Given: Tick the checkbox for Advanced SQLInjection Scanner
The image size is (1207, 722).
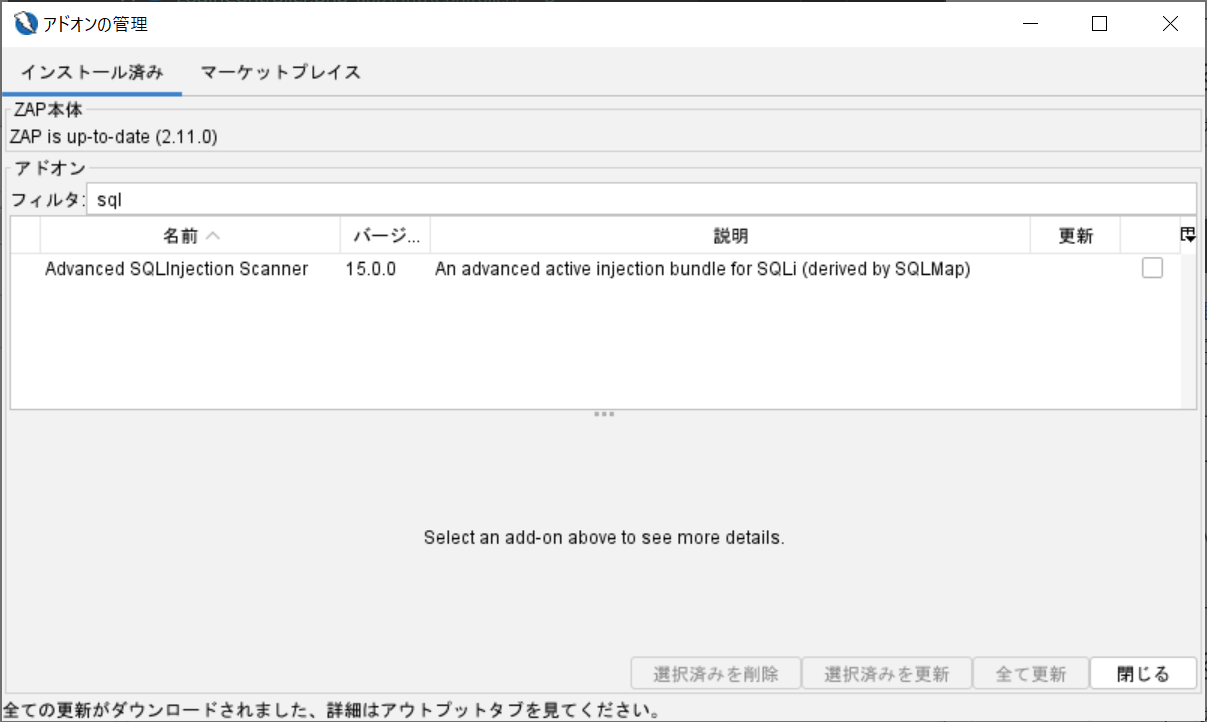Looking at the screenshot, I should click(x=1152, y=268).
